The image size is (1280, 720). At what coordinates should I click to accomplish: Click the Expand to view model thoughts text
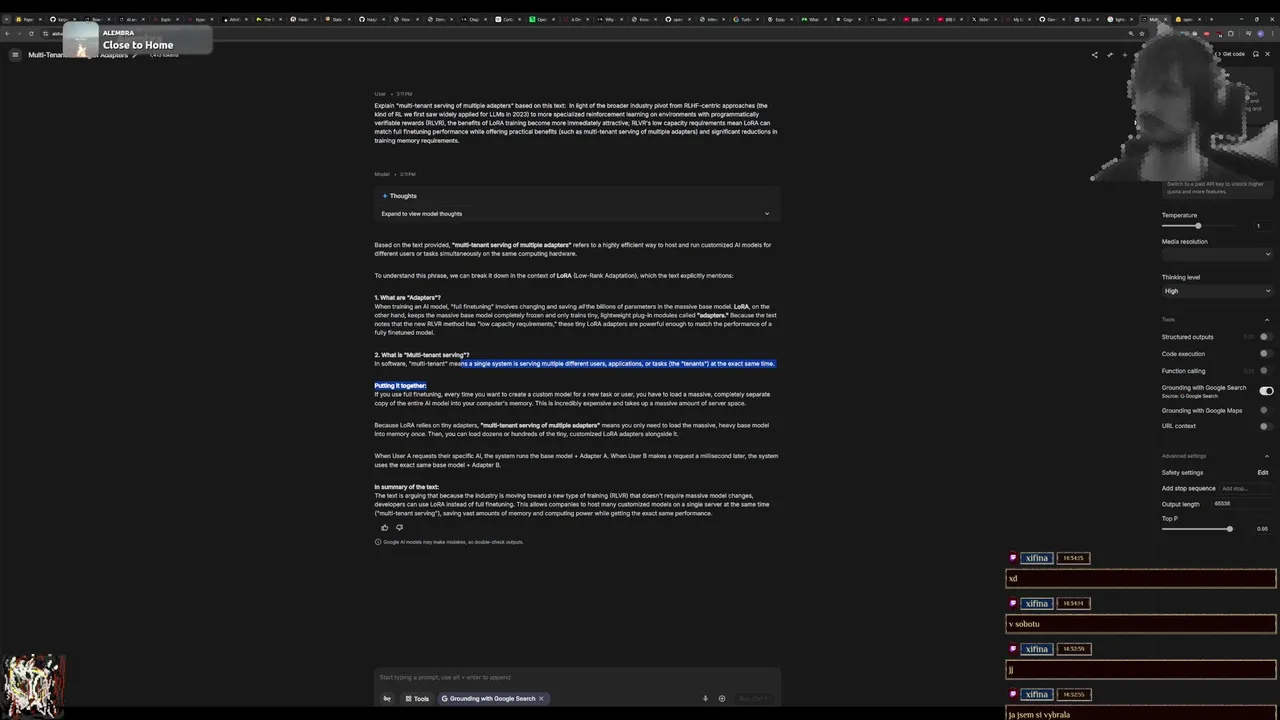(x=421, y=214)
